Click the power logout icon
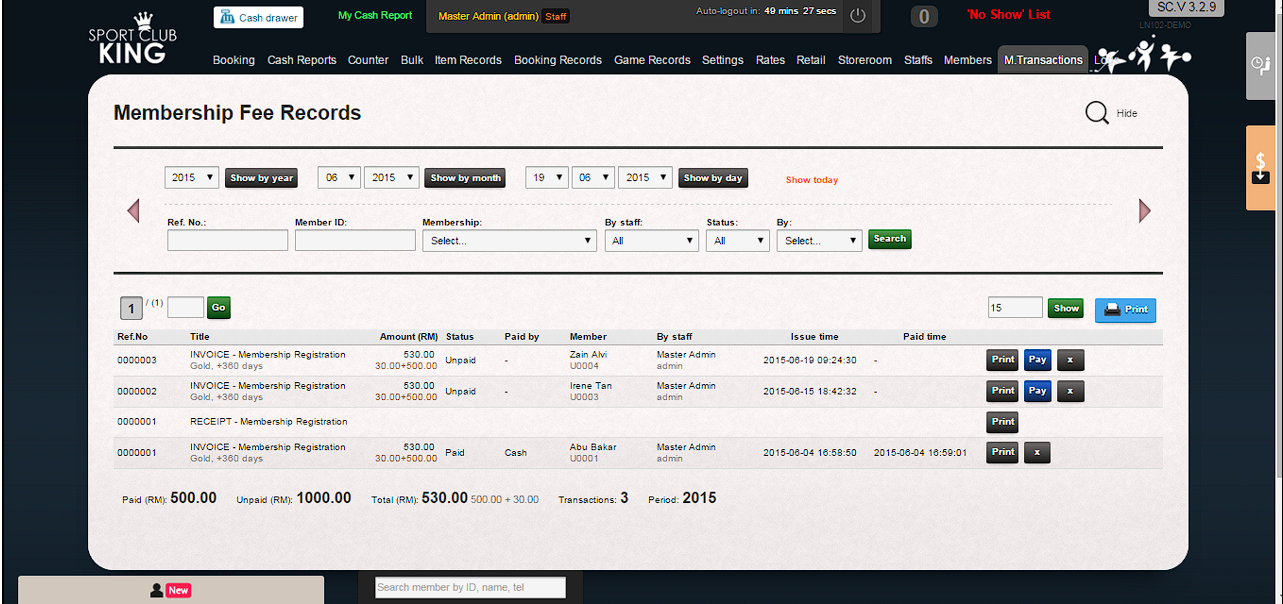1283x604 pixels. [x=857, y=16]
